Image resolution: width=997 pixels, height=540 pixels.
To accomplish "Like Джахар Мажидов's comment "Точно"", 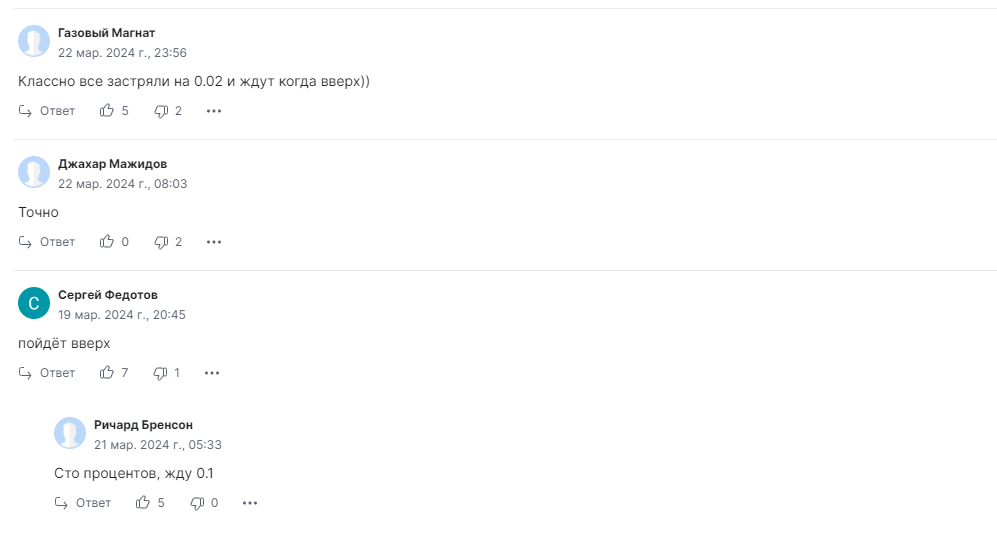I will [107, 242].
